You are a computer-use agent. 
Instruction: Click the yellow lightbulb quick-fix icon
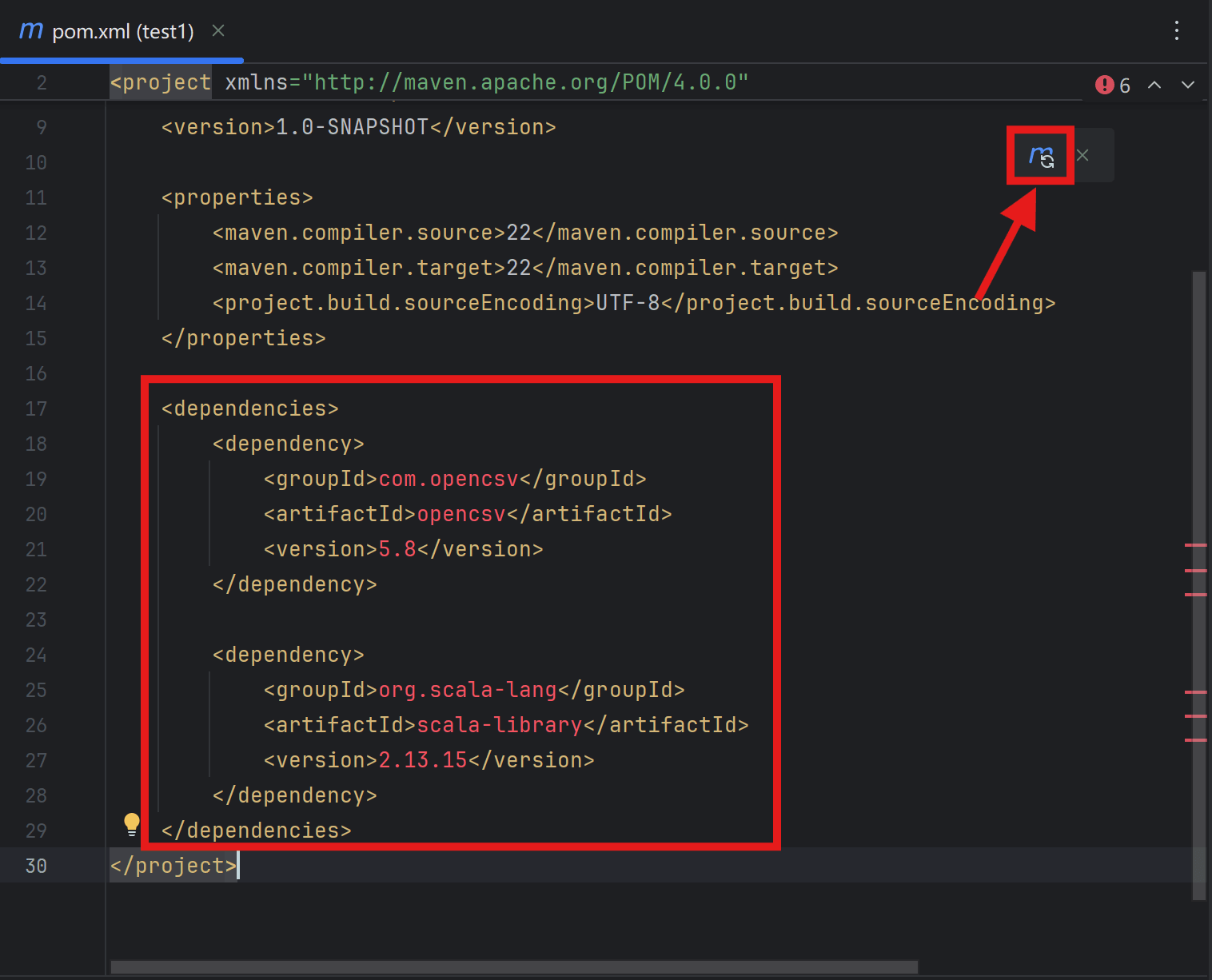[132, 824]
